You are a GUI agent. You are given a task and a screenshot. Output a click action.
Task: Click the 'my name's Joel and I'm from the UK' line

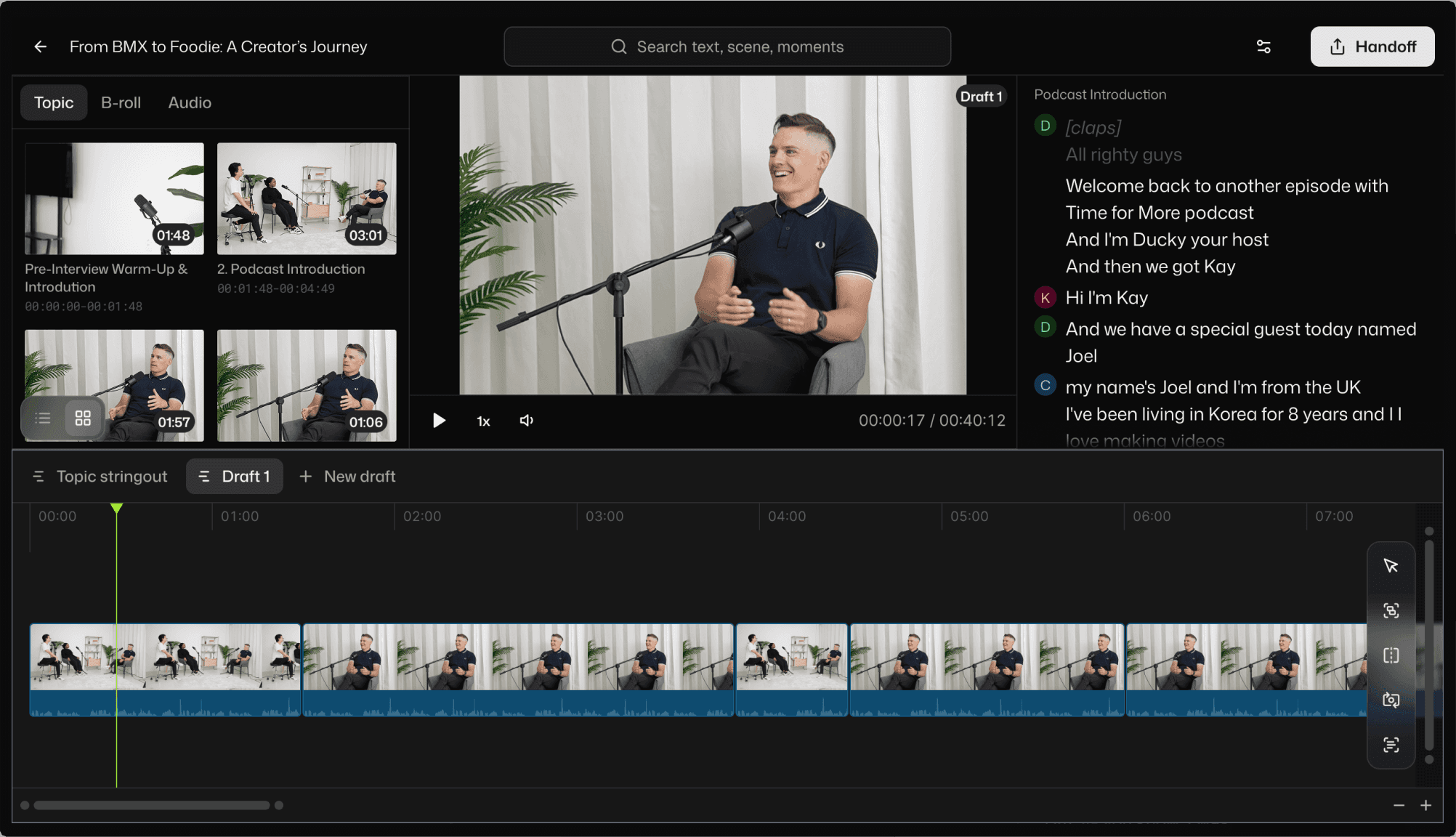coord(1213,387)
